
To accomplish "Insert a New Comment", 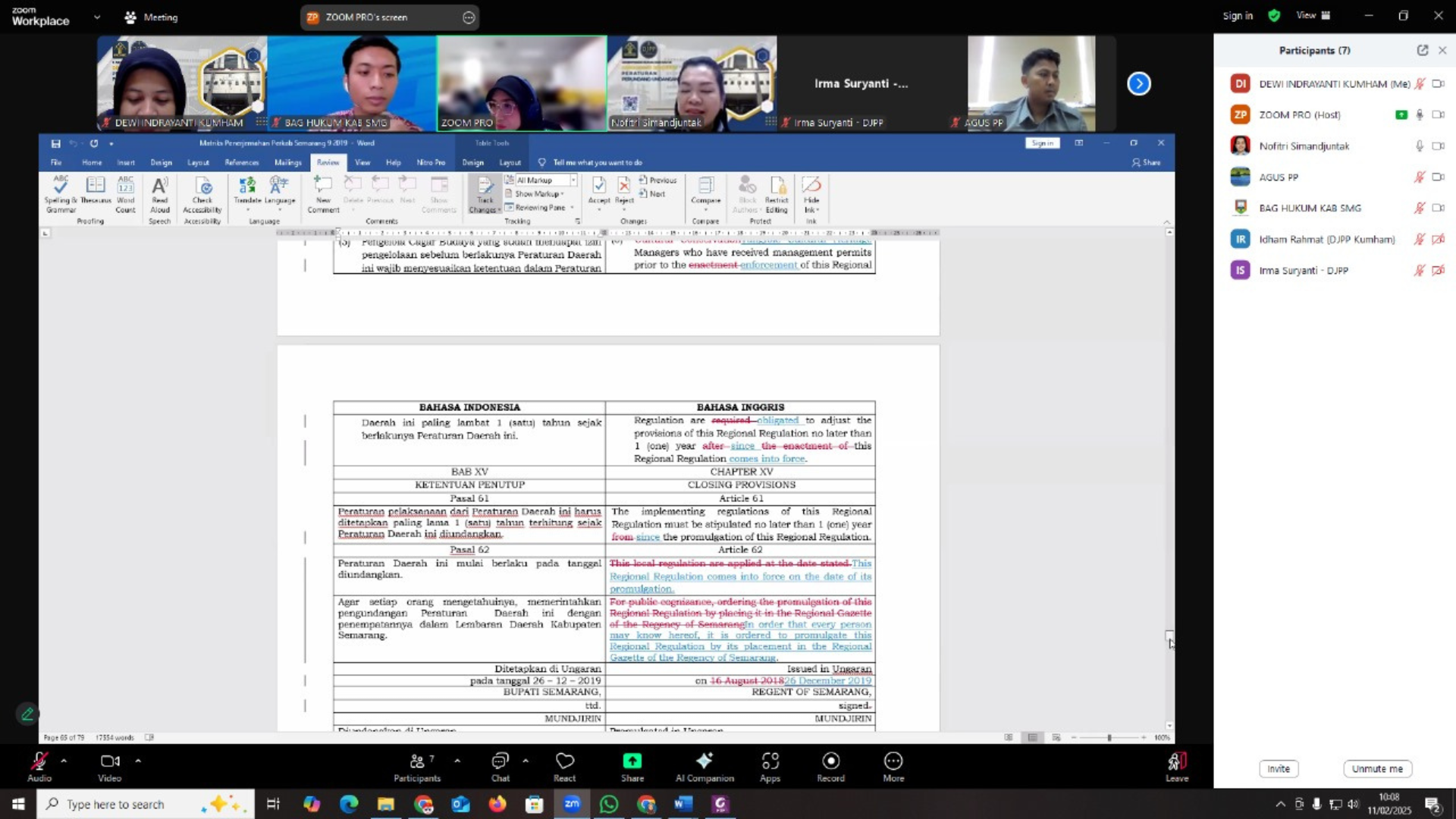I will [x=323, y=194].
